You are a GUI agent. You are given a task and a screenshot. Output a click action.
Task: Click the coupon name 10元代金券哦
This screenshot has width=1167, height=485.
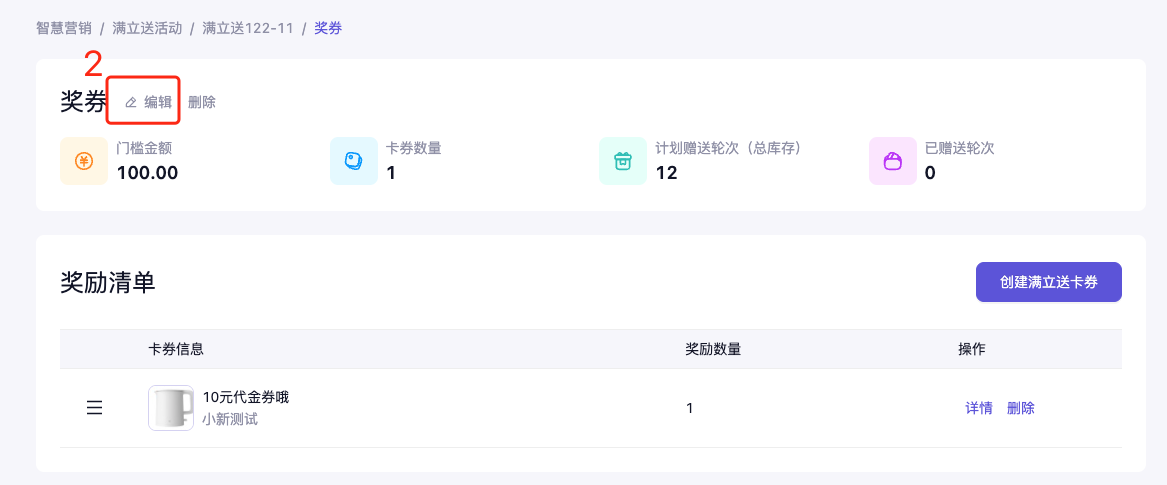246,397
